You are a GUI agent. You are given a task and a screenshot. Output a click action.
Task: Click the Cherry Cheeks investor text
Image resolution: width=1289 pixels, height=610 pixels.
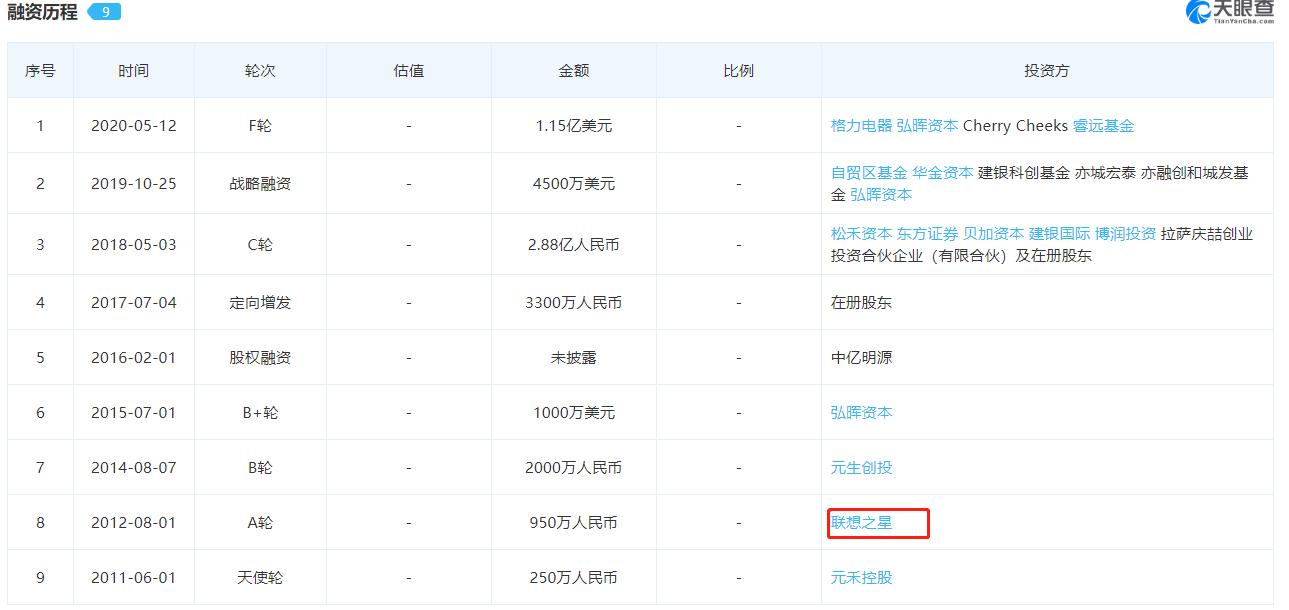tap(1015, 126)
